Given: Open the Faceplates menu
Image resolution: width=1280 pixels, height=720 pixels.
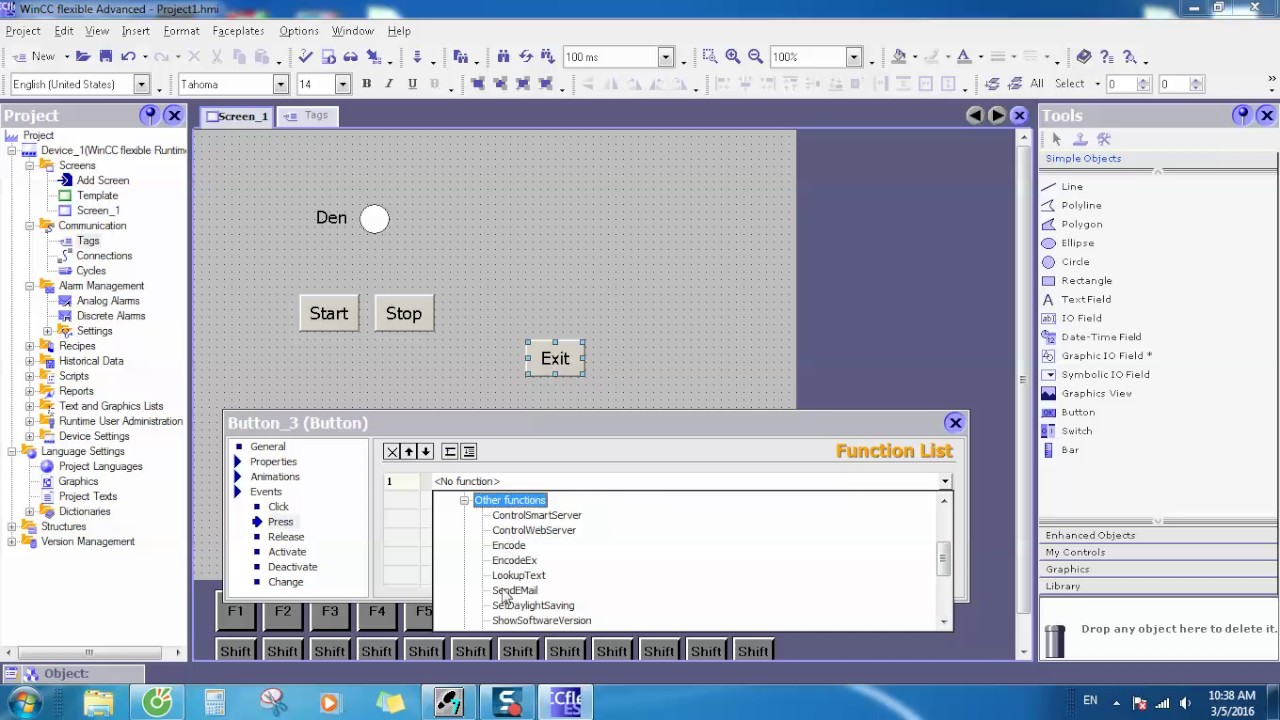Looking at the screenshot, I should tap(238, 31).
